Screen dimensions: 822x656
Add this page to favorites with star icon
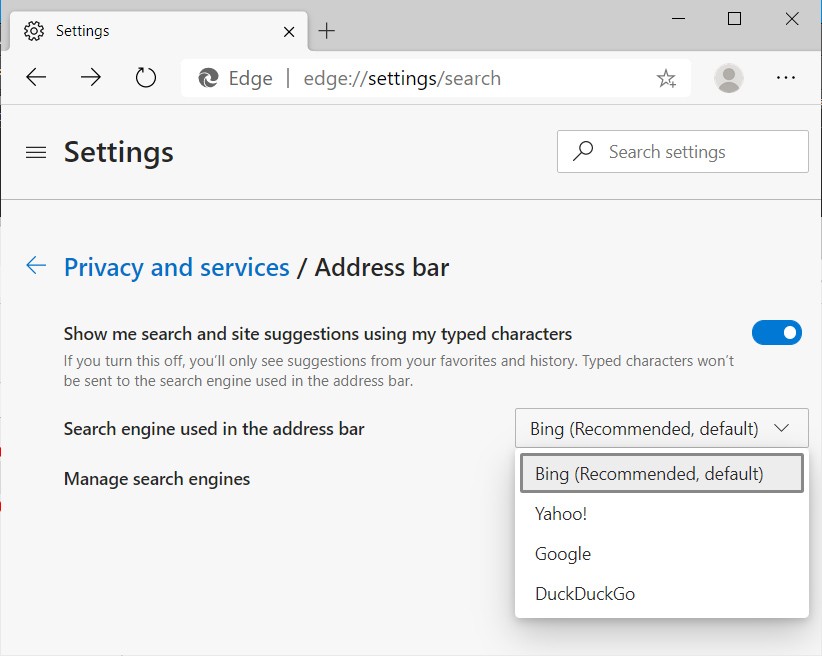point(666,77)
